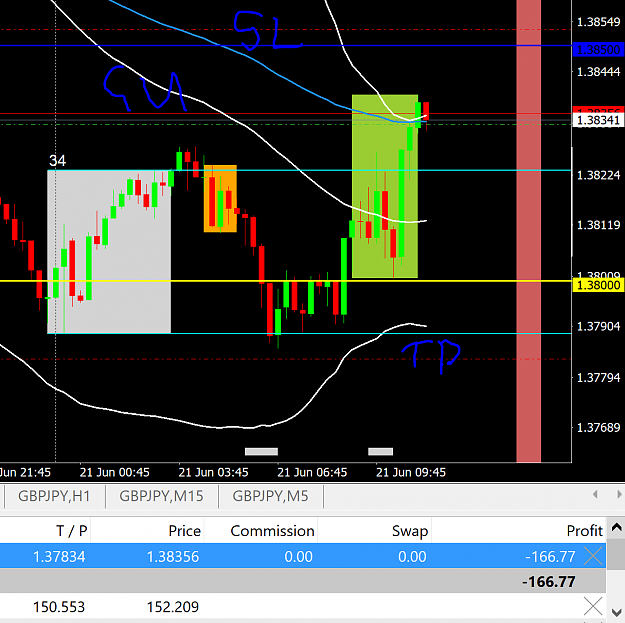This screenshot has height=623, width=625.
Task: Switch to the GBPJPY,M5 chart tab
Action: click(x=271, y=496)
